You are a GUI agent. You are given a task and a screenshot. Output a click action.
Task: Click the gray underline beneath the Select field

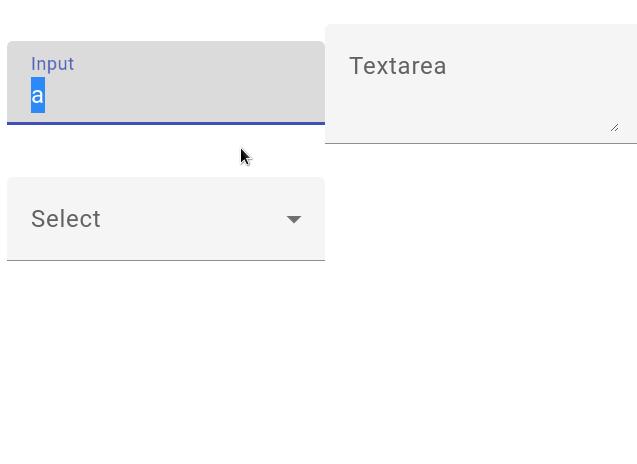click(x=166, y=260)
